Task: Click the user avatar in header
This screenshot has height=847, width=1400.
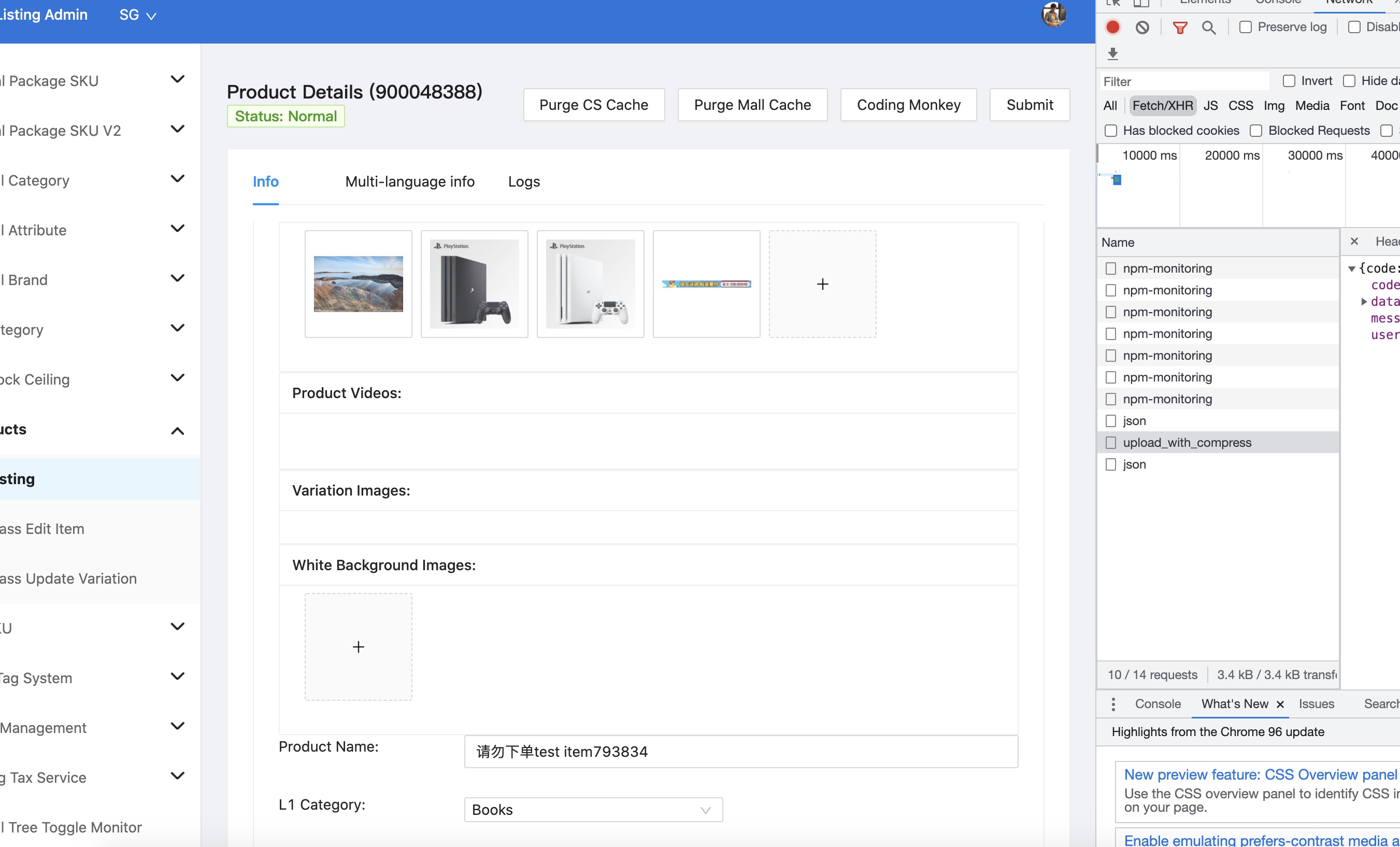Action: (x=1053, y=15)
